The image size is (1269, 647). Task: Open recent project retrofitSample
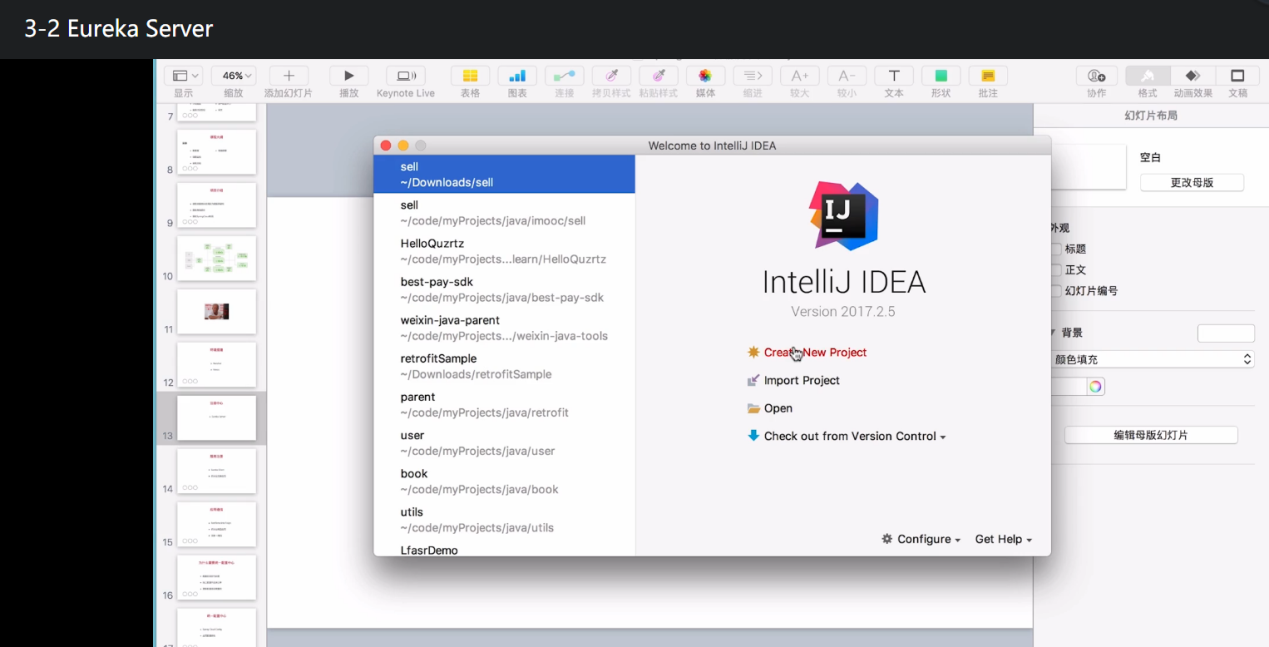point(504,366)
